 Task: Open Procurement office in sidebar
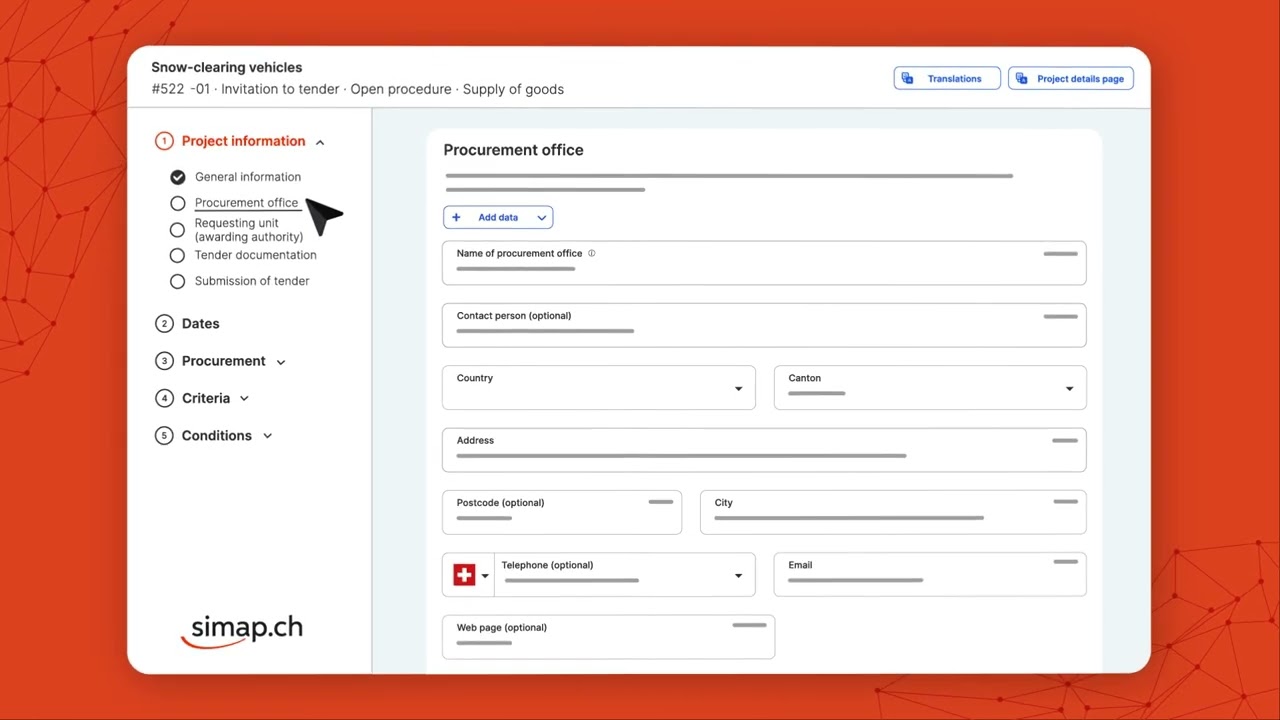click(x=246, y=203)
